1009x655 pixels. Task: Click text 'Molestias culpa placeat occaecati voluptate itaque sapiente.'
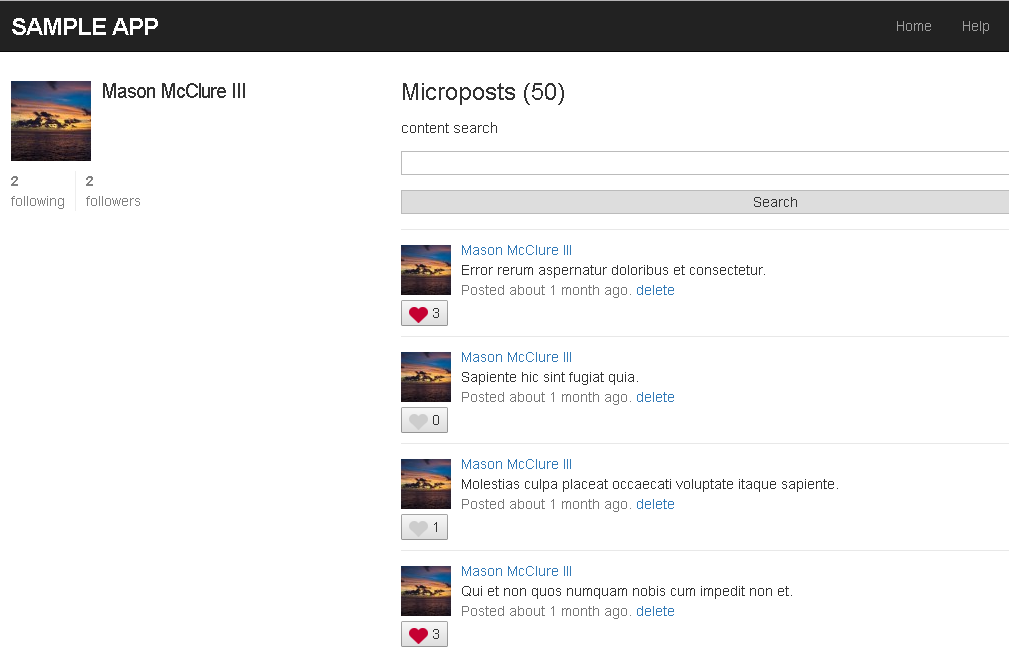(650, 484)
